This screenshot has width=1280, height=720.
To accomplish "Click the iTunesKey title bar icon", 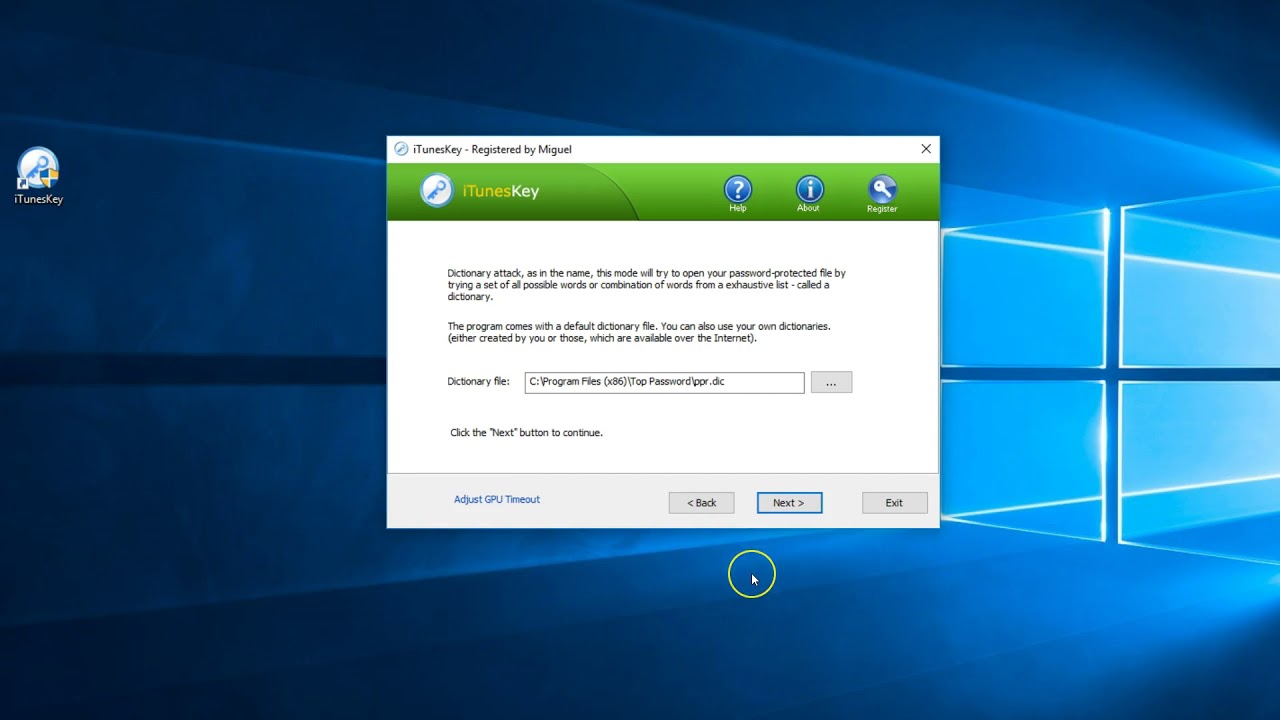I will point(401,149).
